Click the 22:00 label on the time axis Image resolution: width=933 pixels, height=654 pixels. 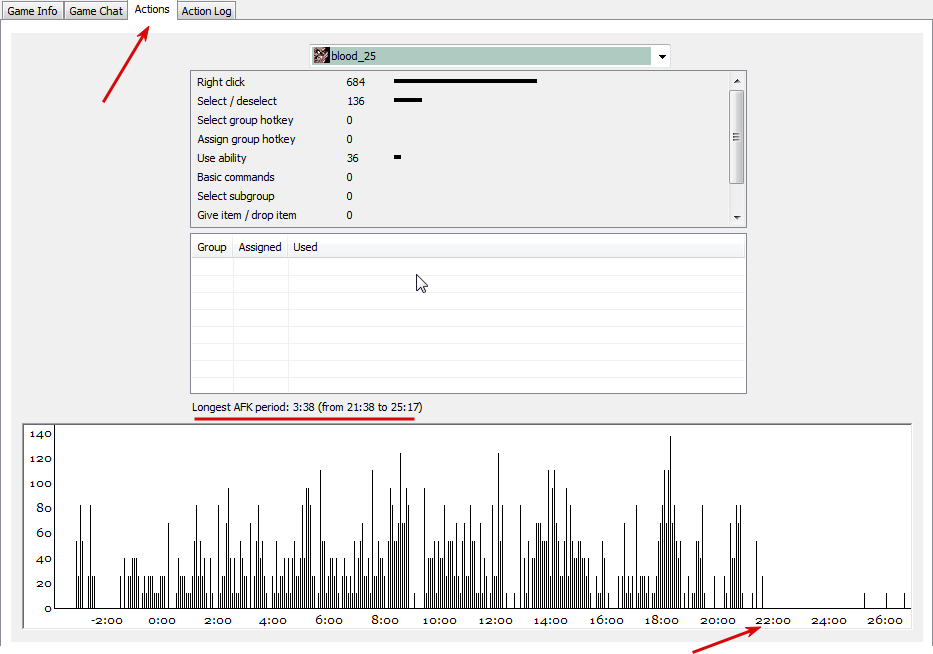click(x=773, y=621)
